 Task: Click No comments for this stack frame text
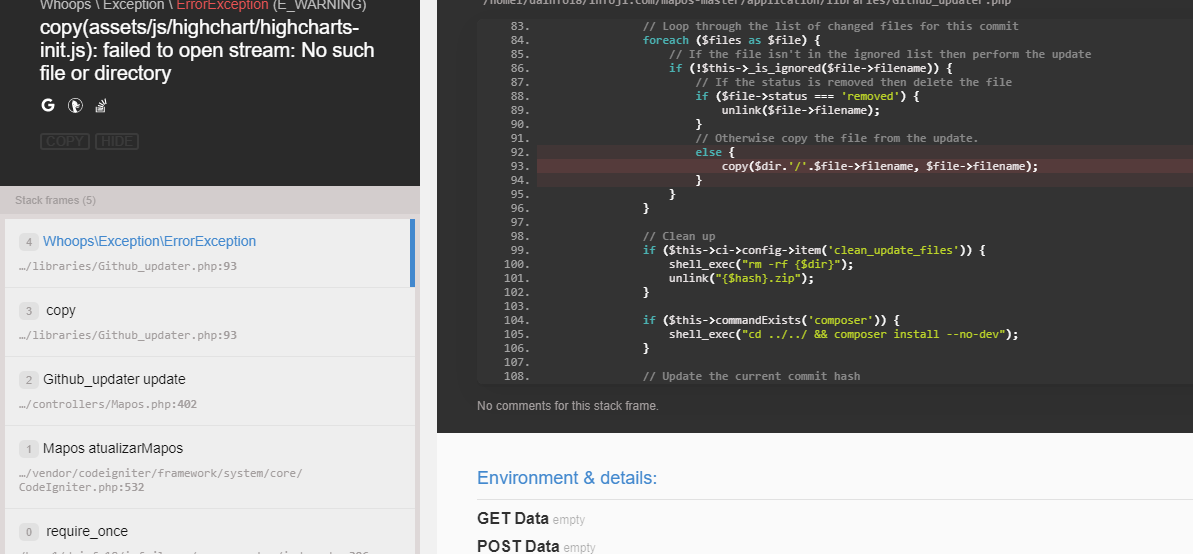click(568, 406)
